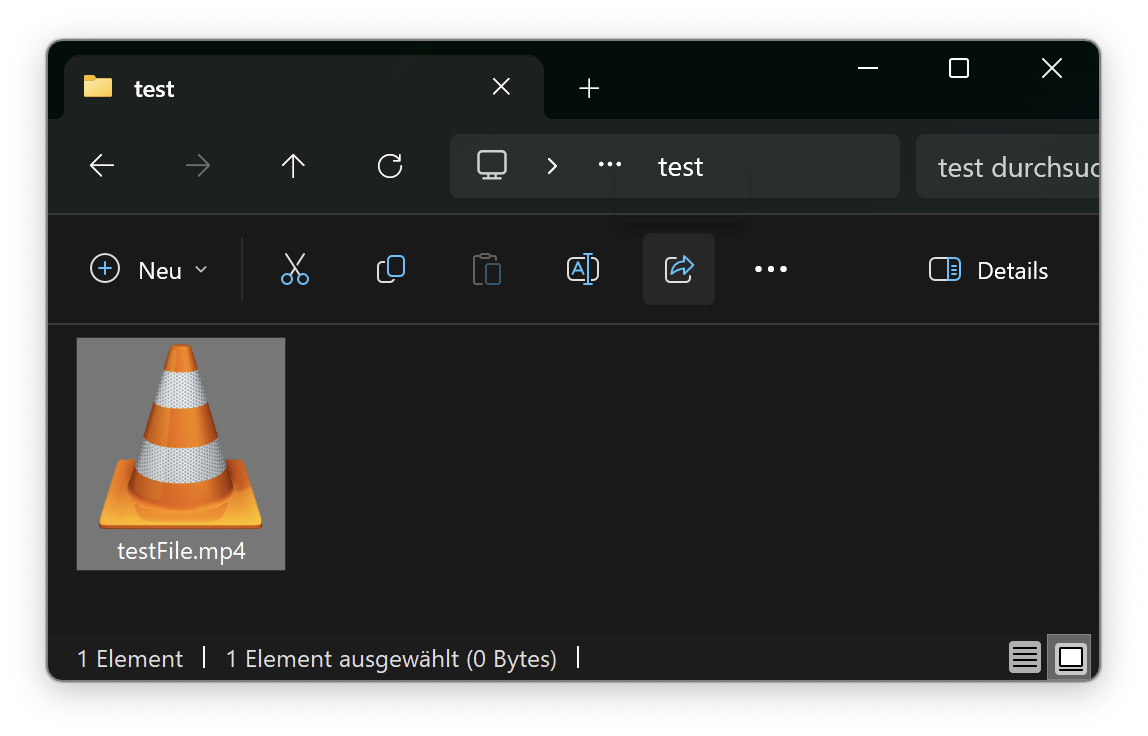This screenshot has width=1148, height=736.
Task: Cut the selected file with scissors icon
Action: pyautogui.click(x=294, y=269)
